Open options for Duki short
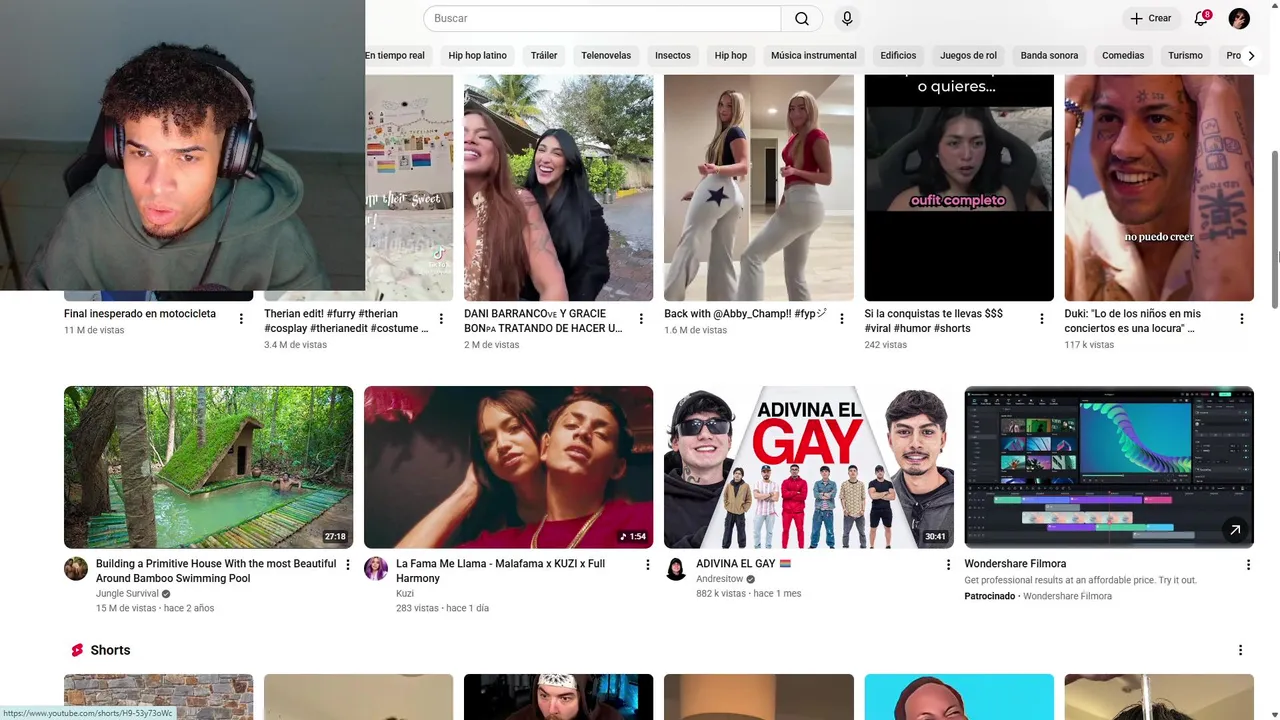The height and width of the screenshot is (720, 1280). click(1241, 319)
